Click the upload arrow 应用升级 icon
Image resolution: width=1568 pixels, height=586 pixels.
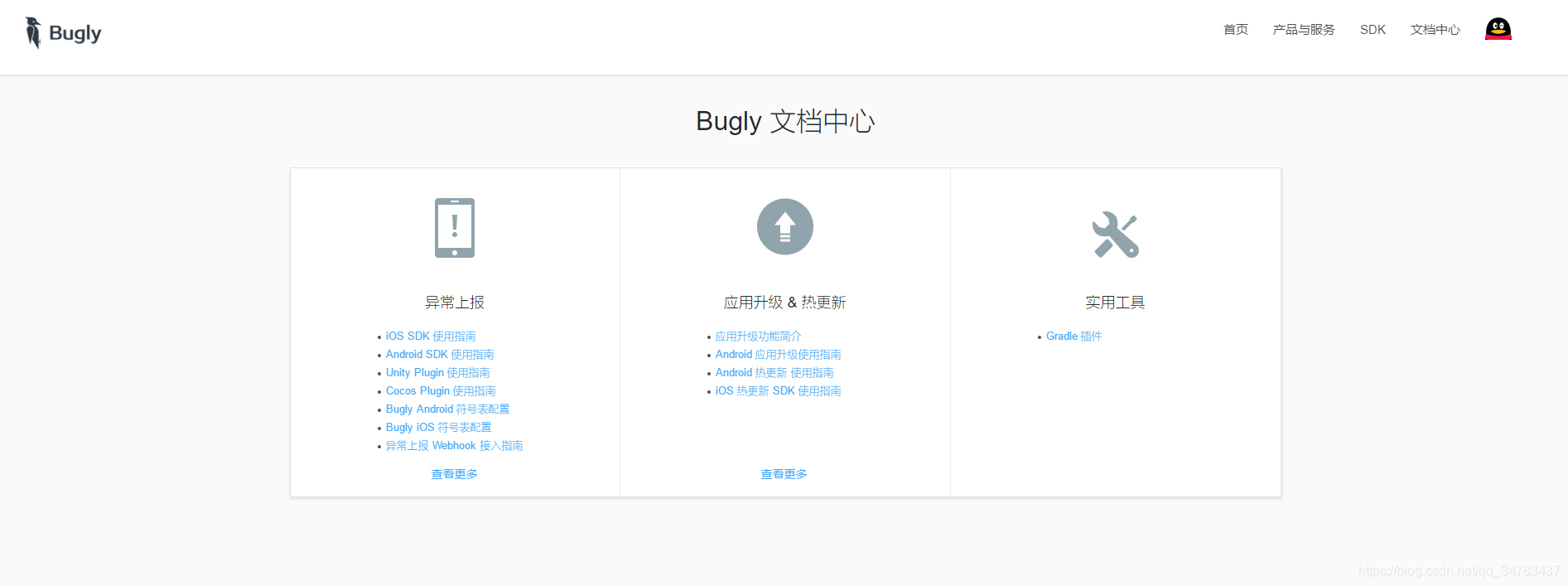784,227
